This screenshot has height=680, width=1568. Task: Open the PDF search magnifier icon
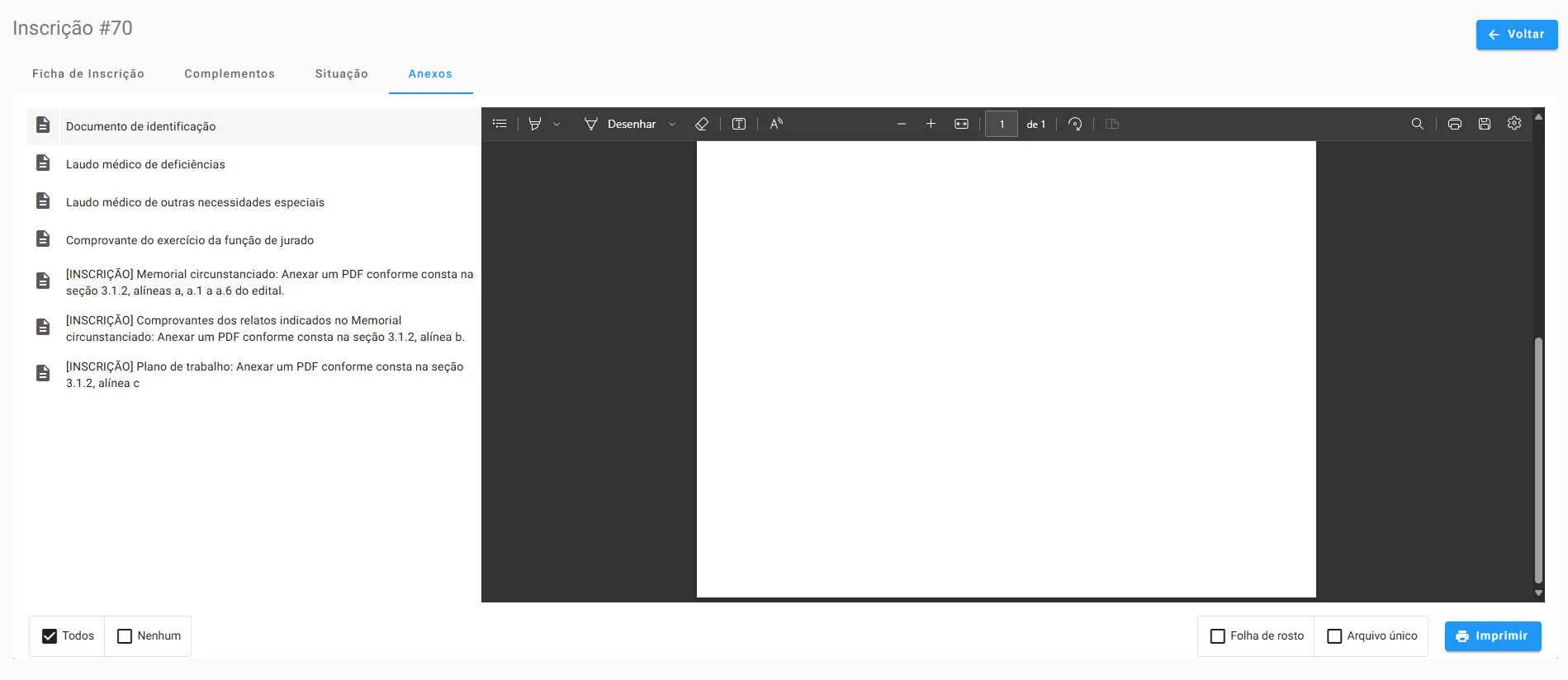pos(1418,124)
